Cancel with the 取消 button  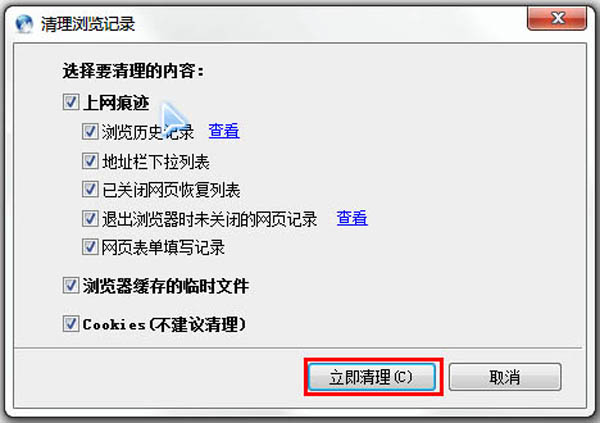[505, 377]
